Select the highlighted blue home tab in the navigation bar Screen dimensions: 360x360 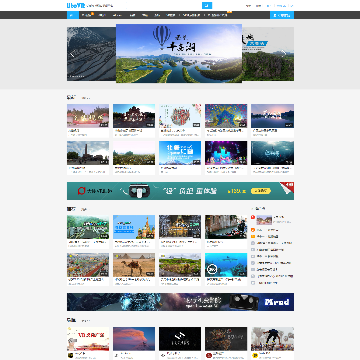(73, 15)
